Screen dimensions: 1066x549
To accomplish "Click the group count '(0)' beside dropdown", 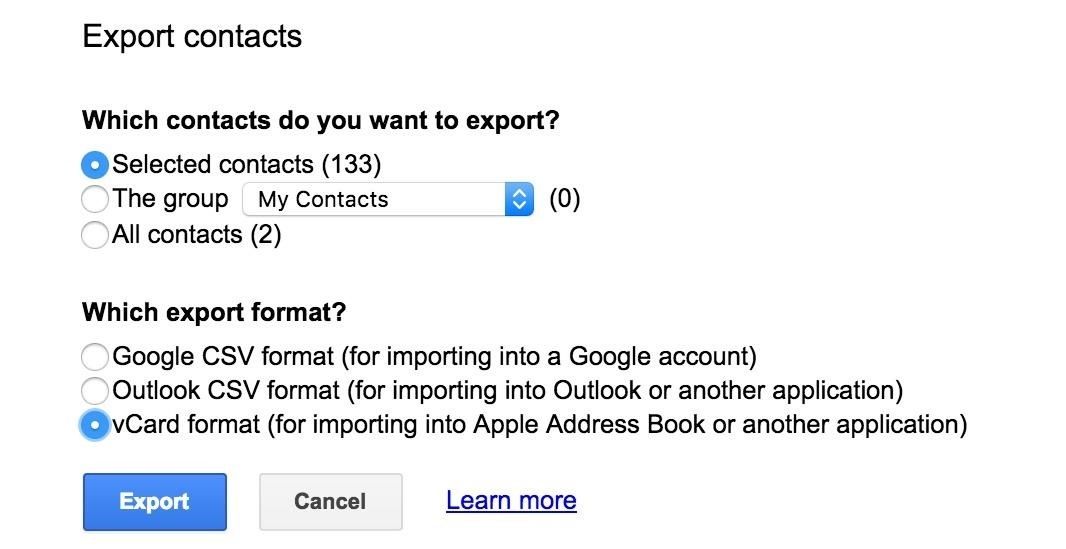I will pos(565,199).
